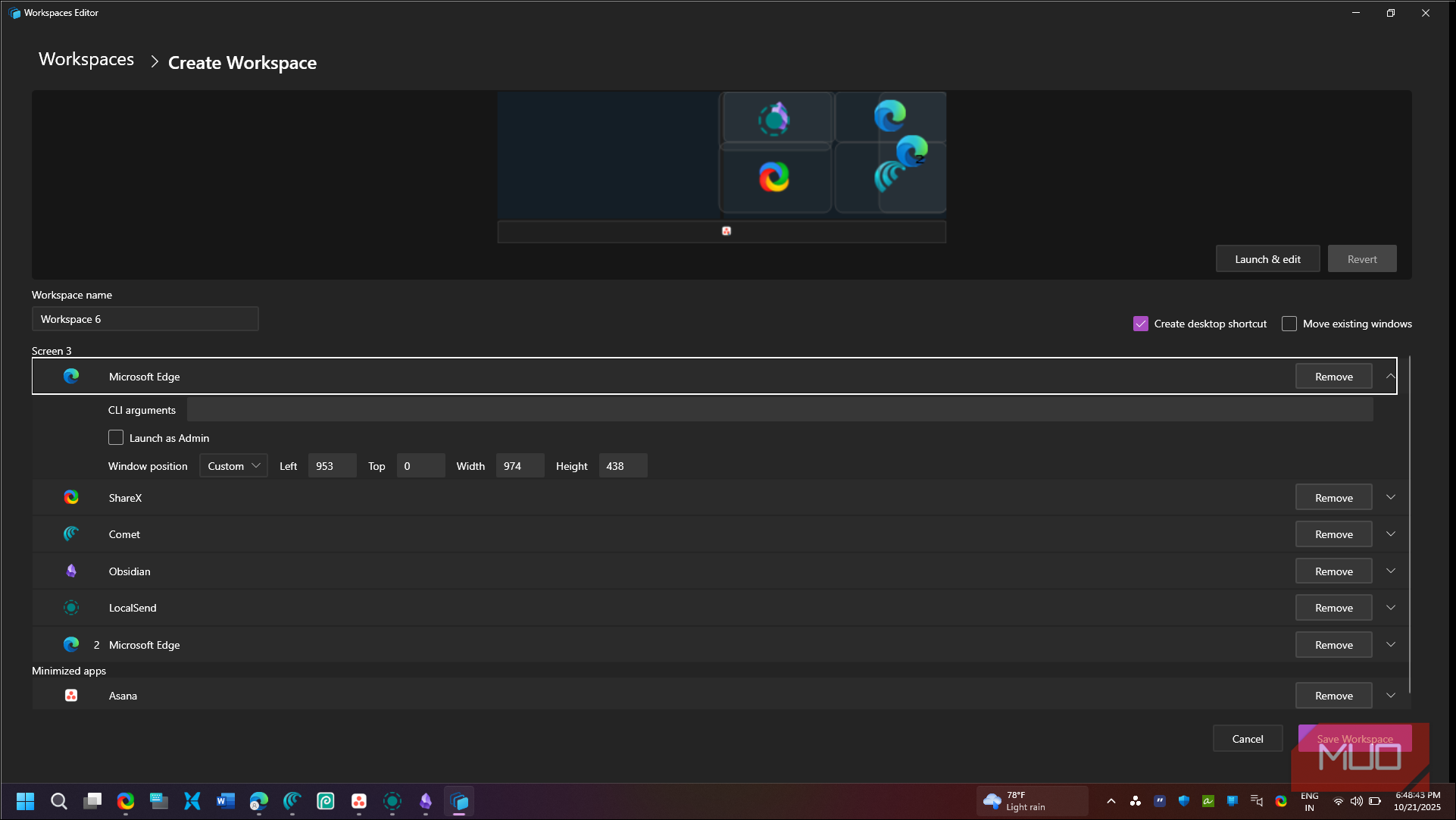Open LocalSend from the taskbar
Image resolution: width=1456 pixels, height=820 pixels.
click(392, 800)
